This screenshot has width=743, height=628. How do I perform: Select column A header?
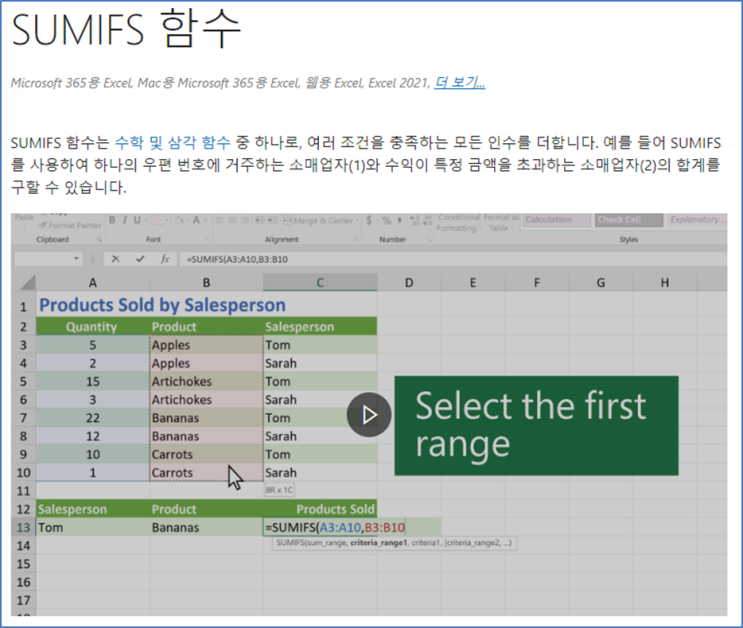[x=93, y=282]
